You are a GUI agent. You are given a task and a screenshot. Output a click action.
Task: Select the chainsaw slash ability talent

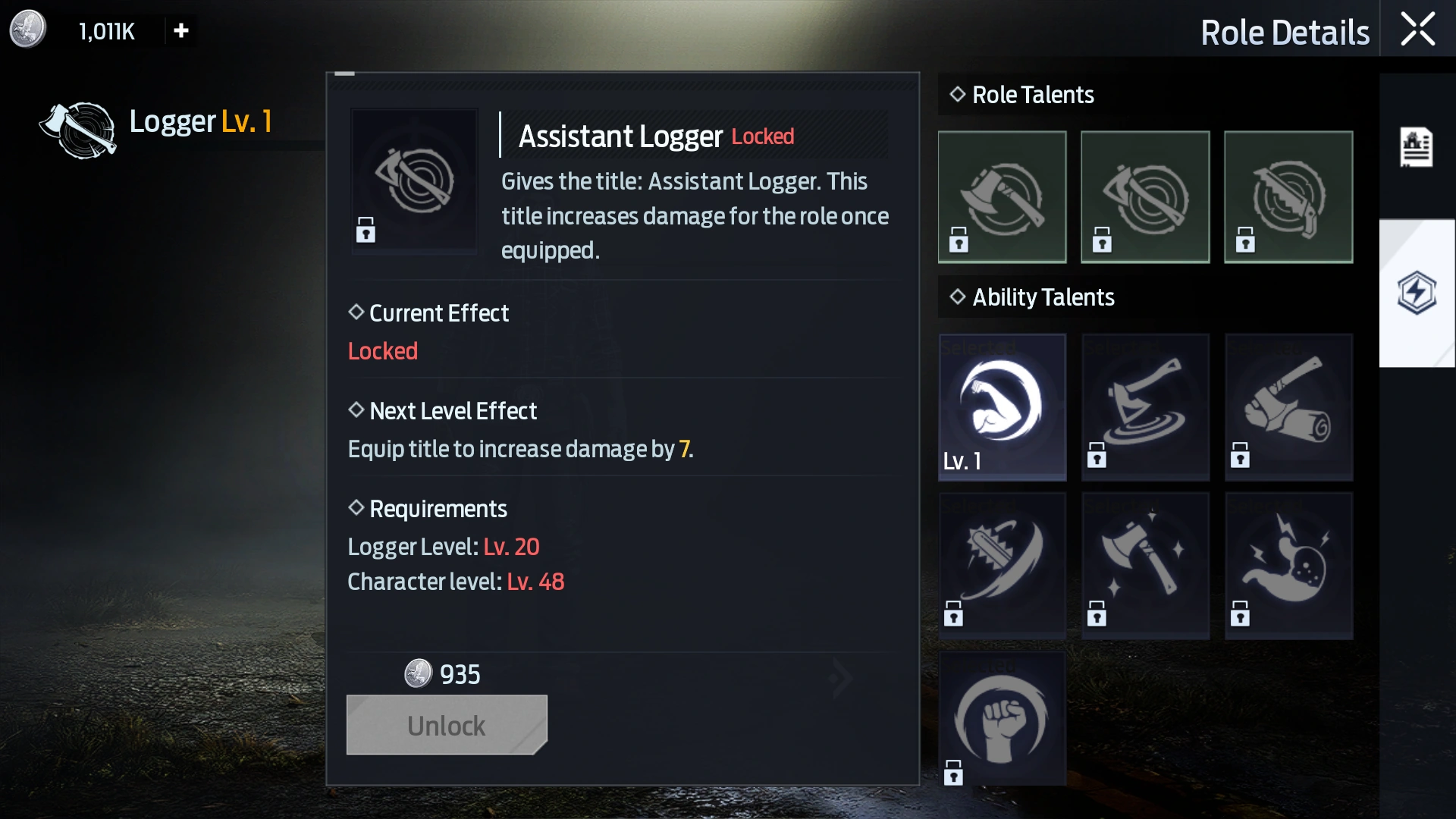coord(1003,565)
